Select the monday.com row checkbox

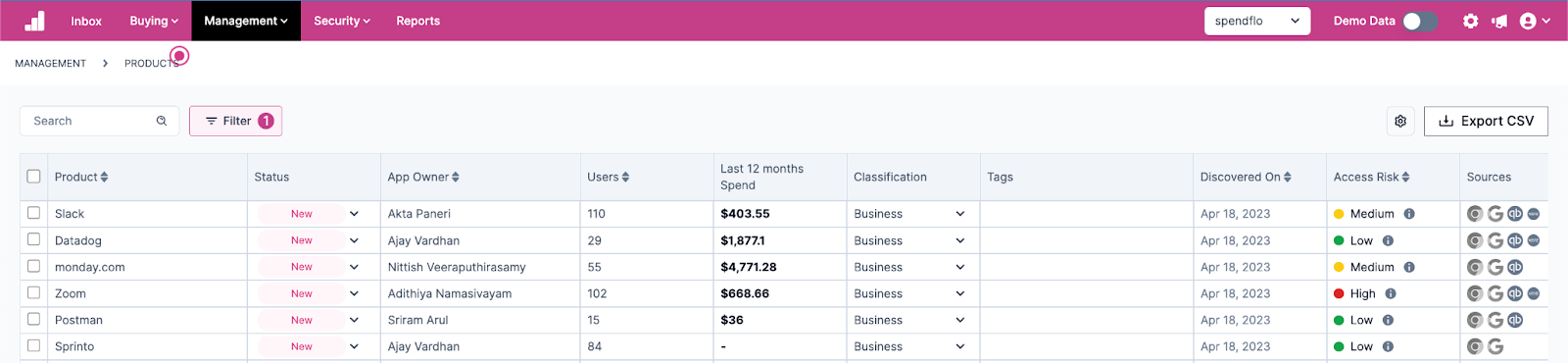click(x=33, y=266)
